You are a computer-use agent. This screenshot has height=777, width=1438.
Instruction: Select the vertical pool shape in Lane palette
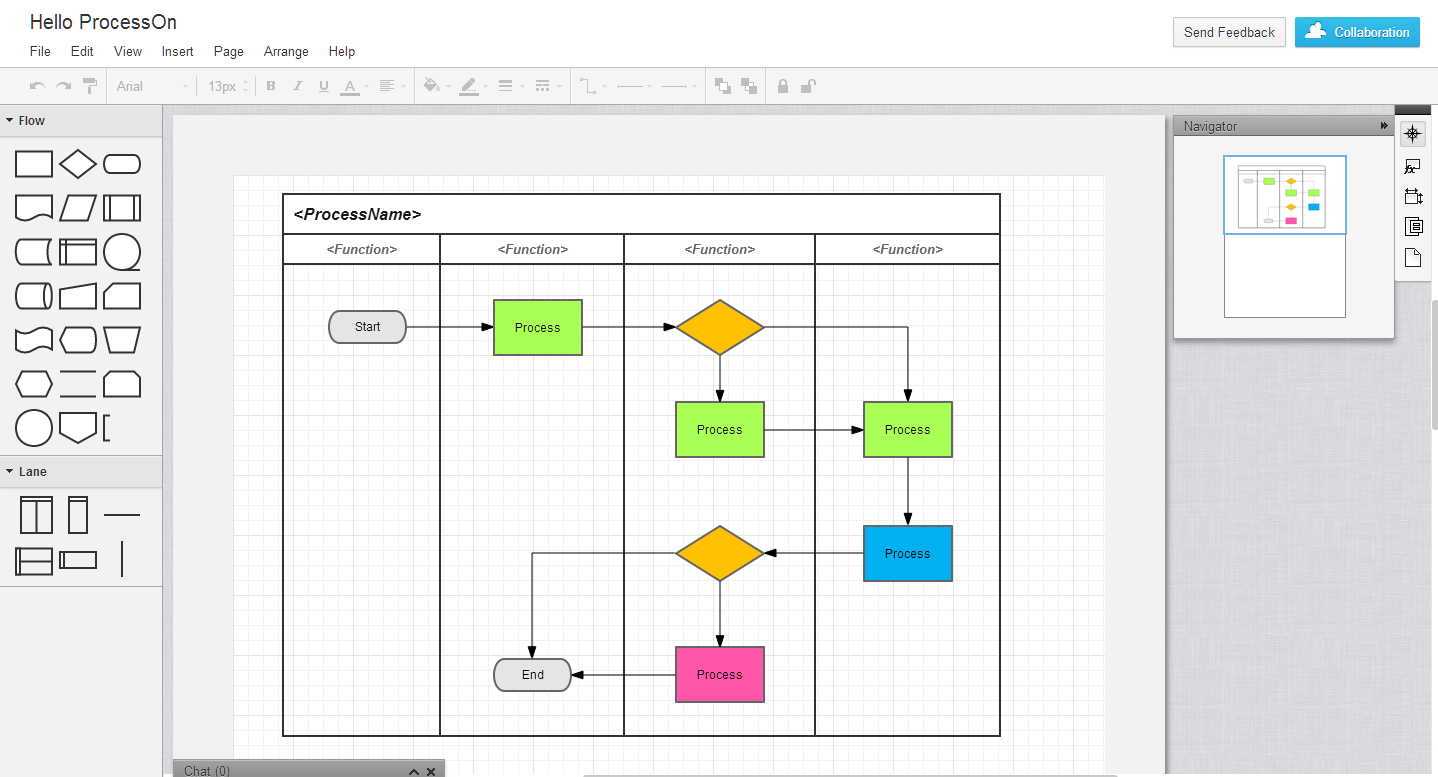click(36, 516)
